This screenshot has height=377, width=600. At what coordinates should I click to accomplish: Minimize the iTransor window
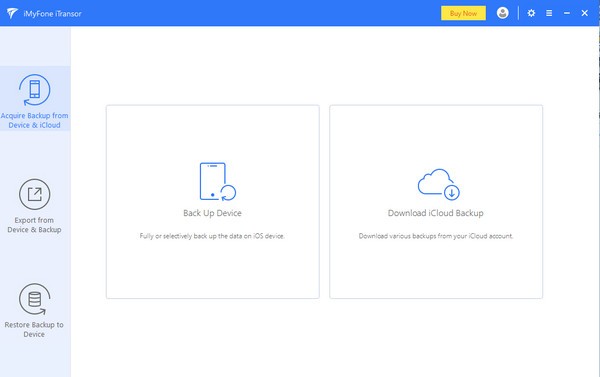(x=567, y=13)
